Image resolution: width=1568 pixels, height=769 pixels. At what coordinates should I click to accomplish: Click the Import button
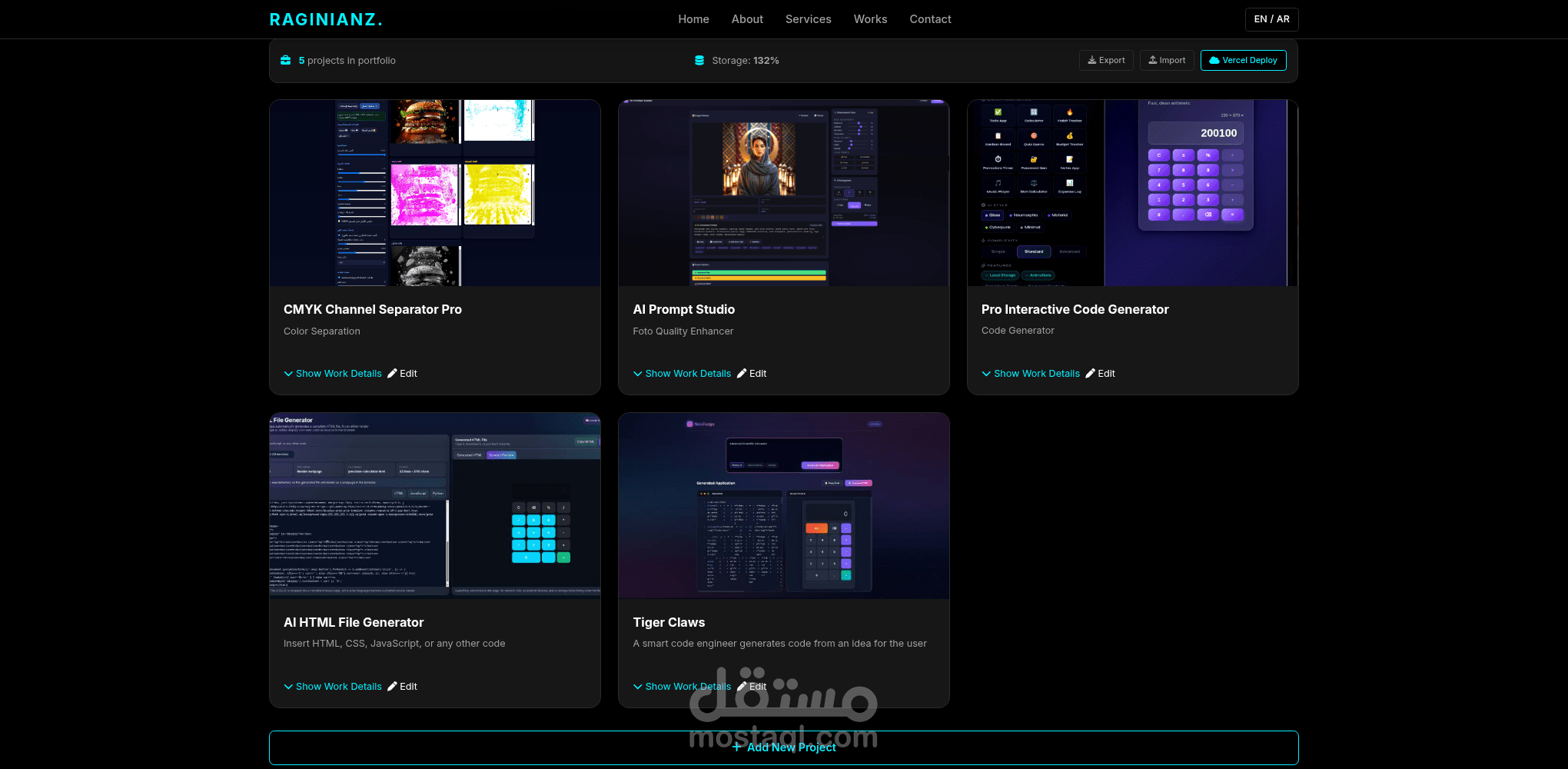pyautogui.click(x=1167, y=60)
